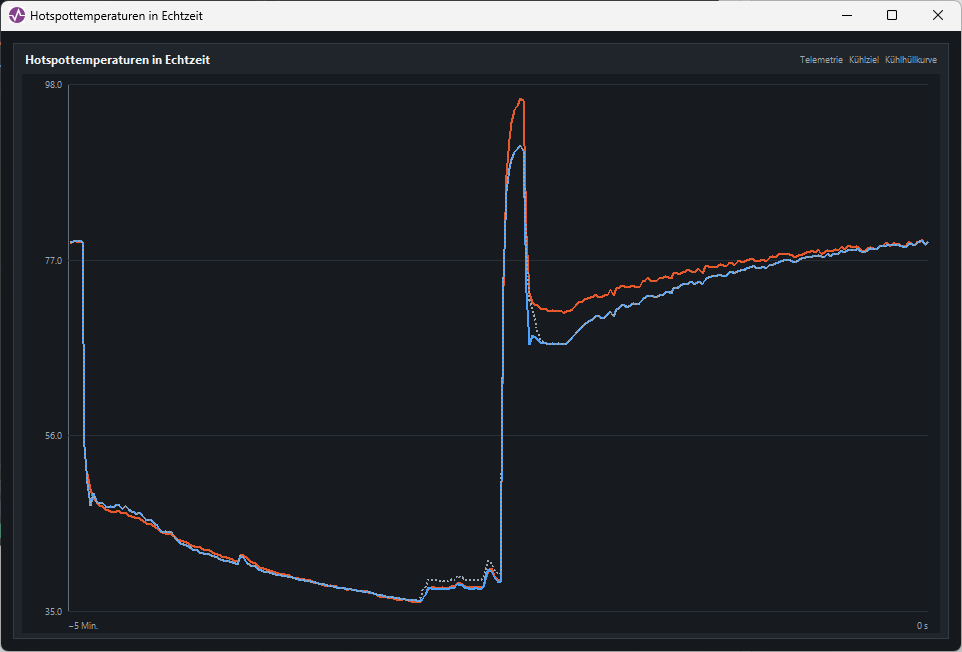The image size is (962, 652).
Task: Click the 98.0 y-axis label
Action: point(54,85)
